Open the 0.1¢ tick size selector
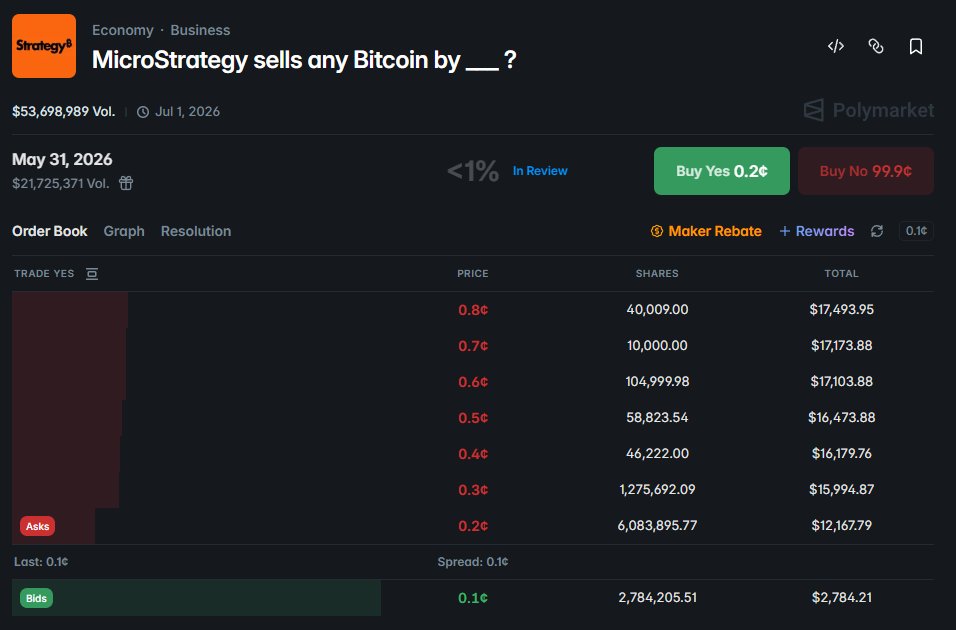 pyautogui.click(x=916, y=231)
